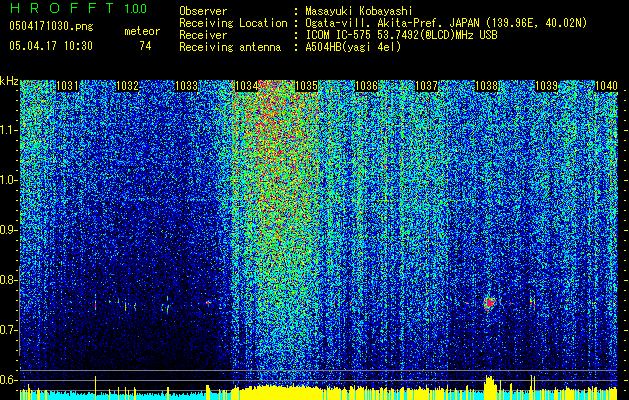Click the 'meteor' label

(x=142, y=31)
